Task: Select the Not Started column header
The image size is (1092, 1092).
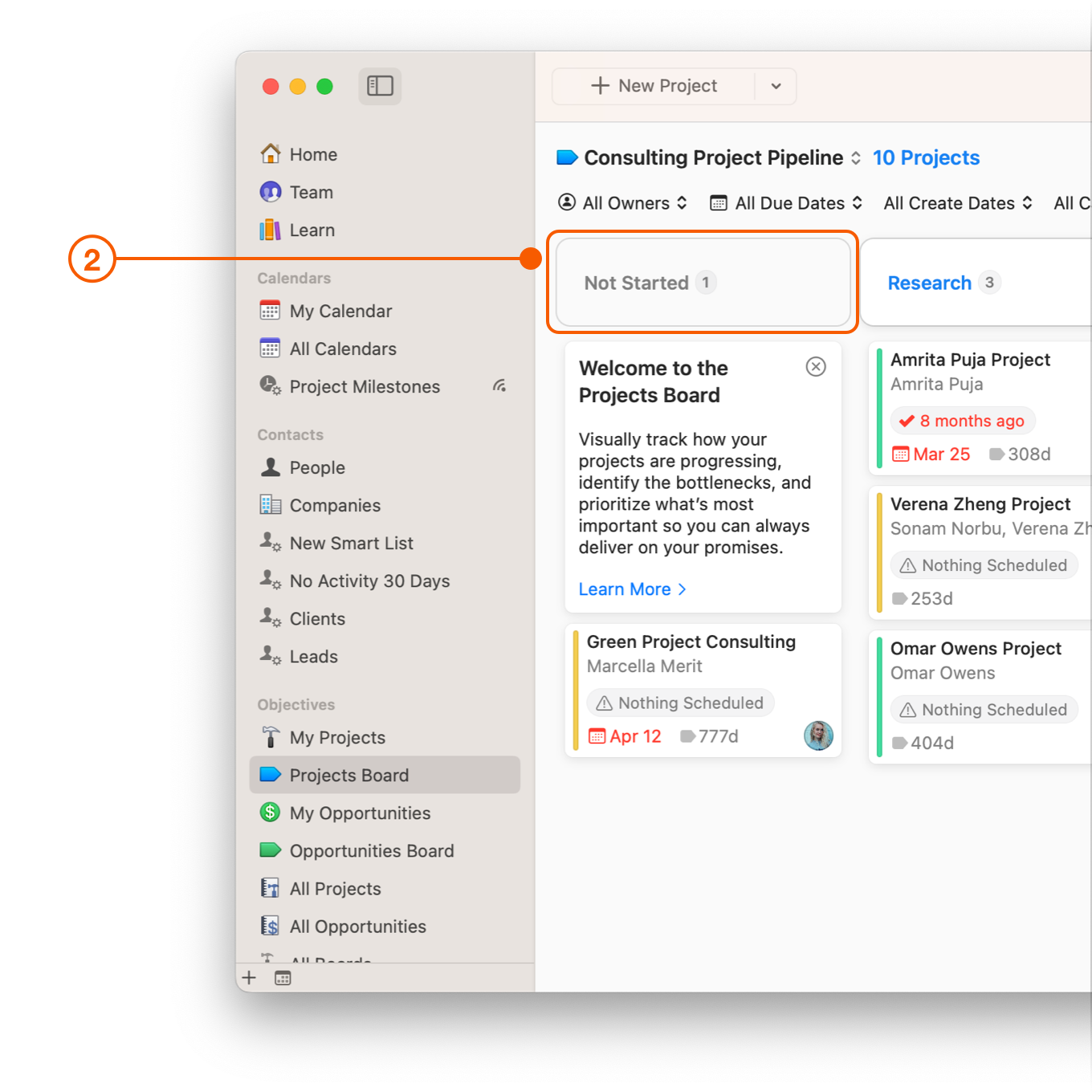Action: point(703,282)
